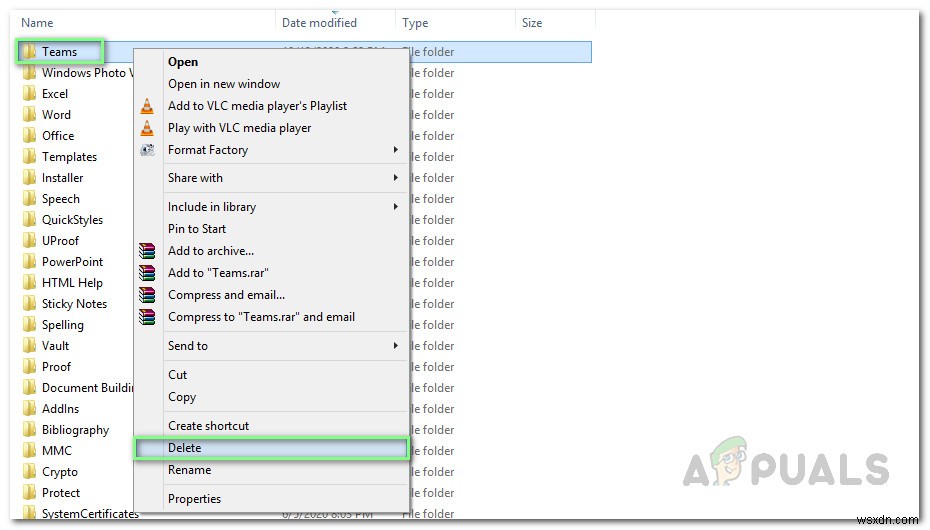Click WinRAR icon next to Compress and email...
This screenshot has height=530, width=930.
[x=147, y=295]
